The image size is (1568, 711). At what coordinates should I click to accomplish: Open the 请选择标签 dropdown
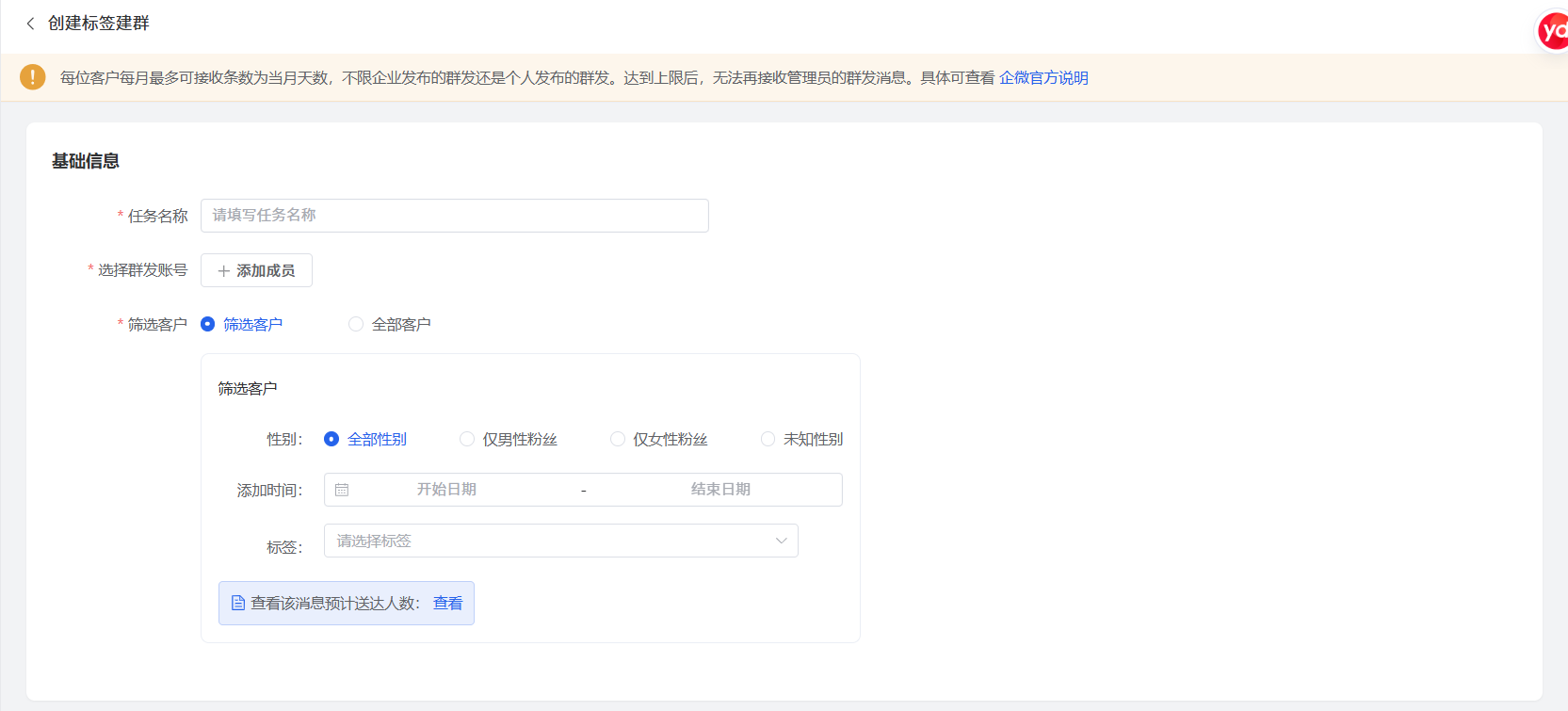click(561, 541)
